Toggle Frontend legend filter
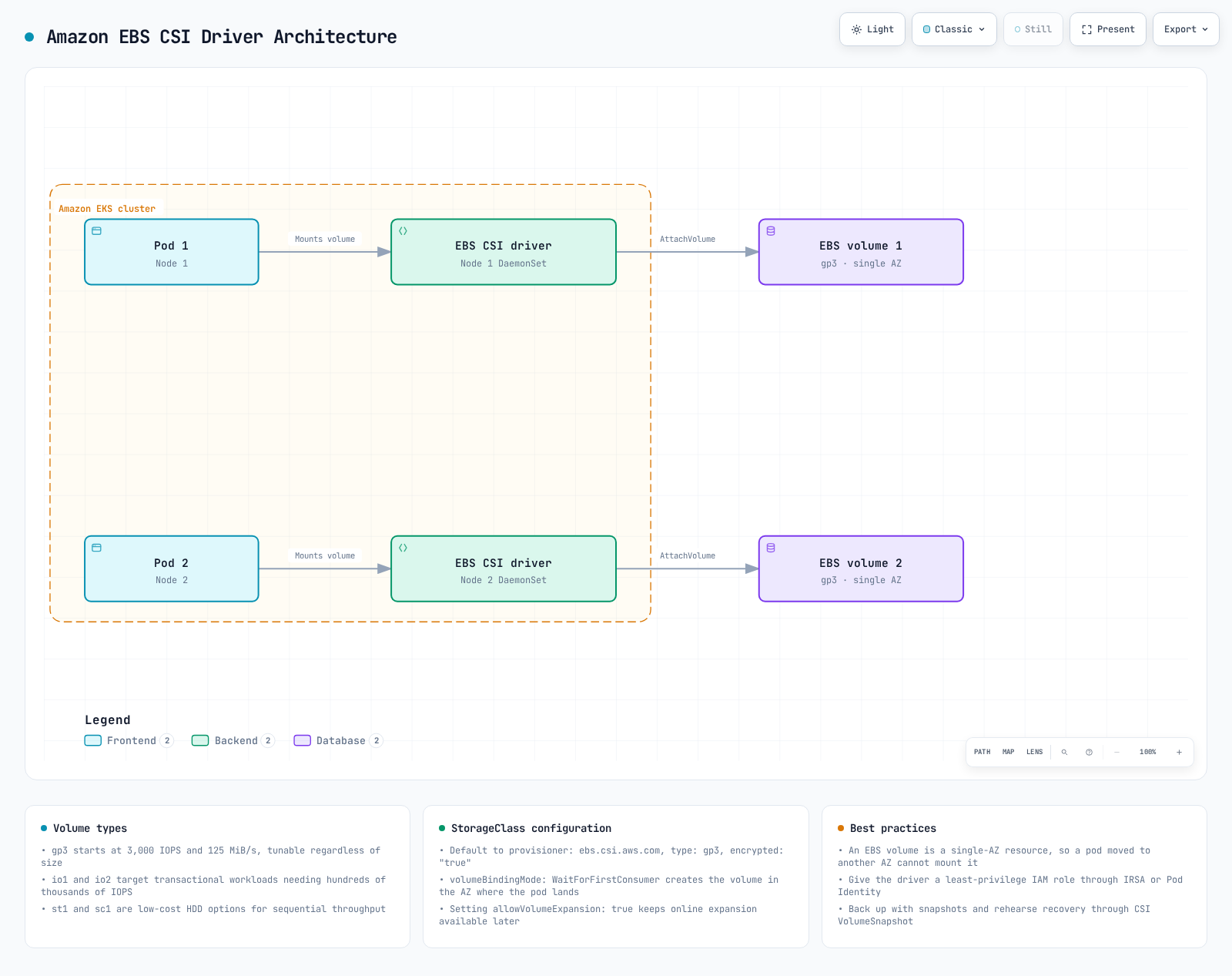 coord(129,740)
